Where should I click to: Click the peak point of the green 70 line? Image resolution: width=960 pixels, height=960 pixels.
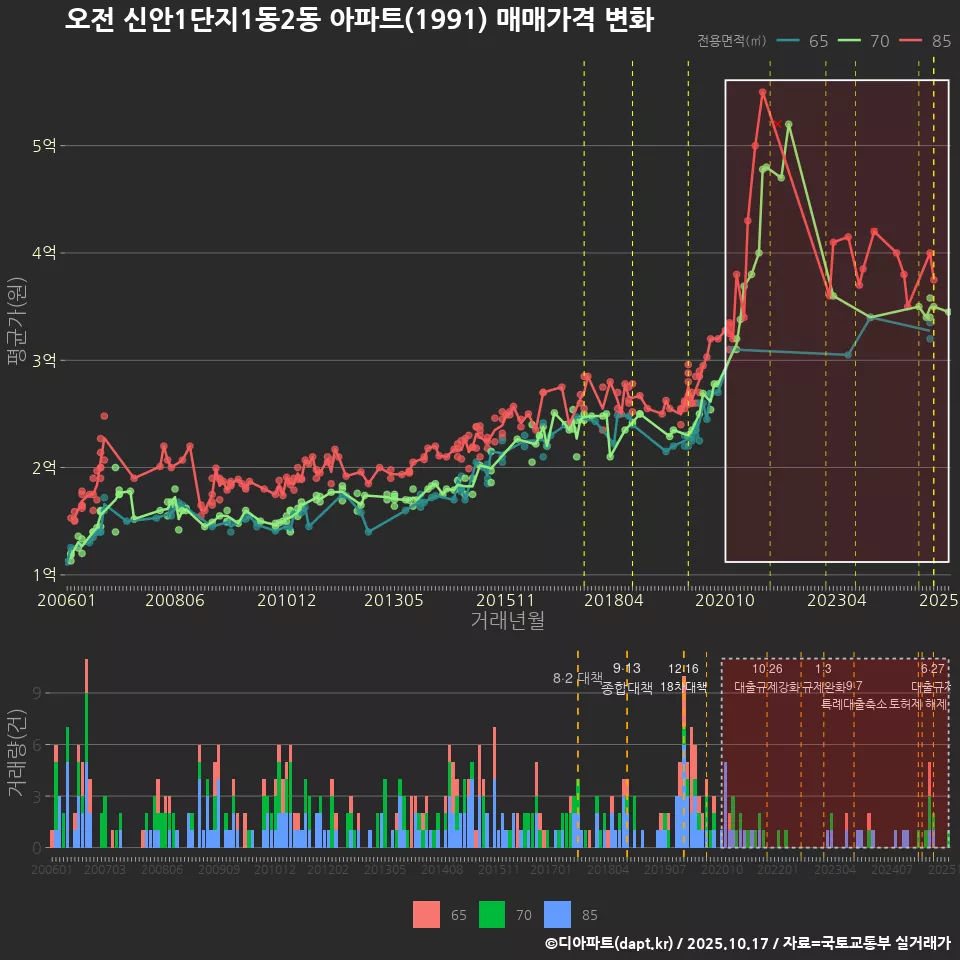click(789, 124)
